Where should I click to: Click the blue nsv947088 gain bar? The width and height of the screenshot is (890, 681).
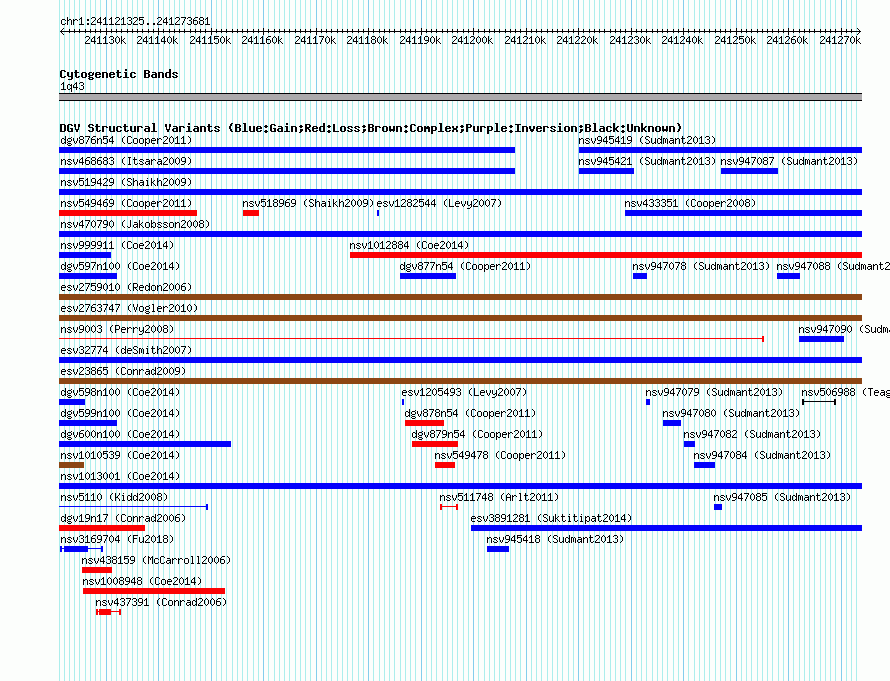tap(788, 276)
